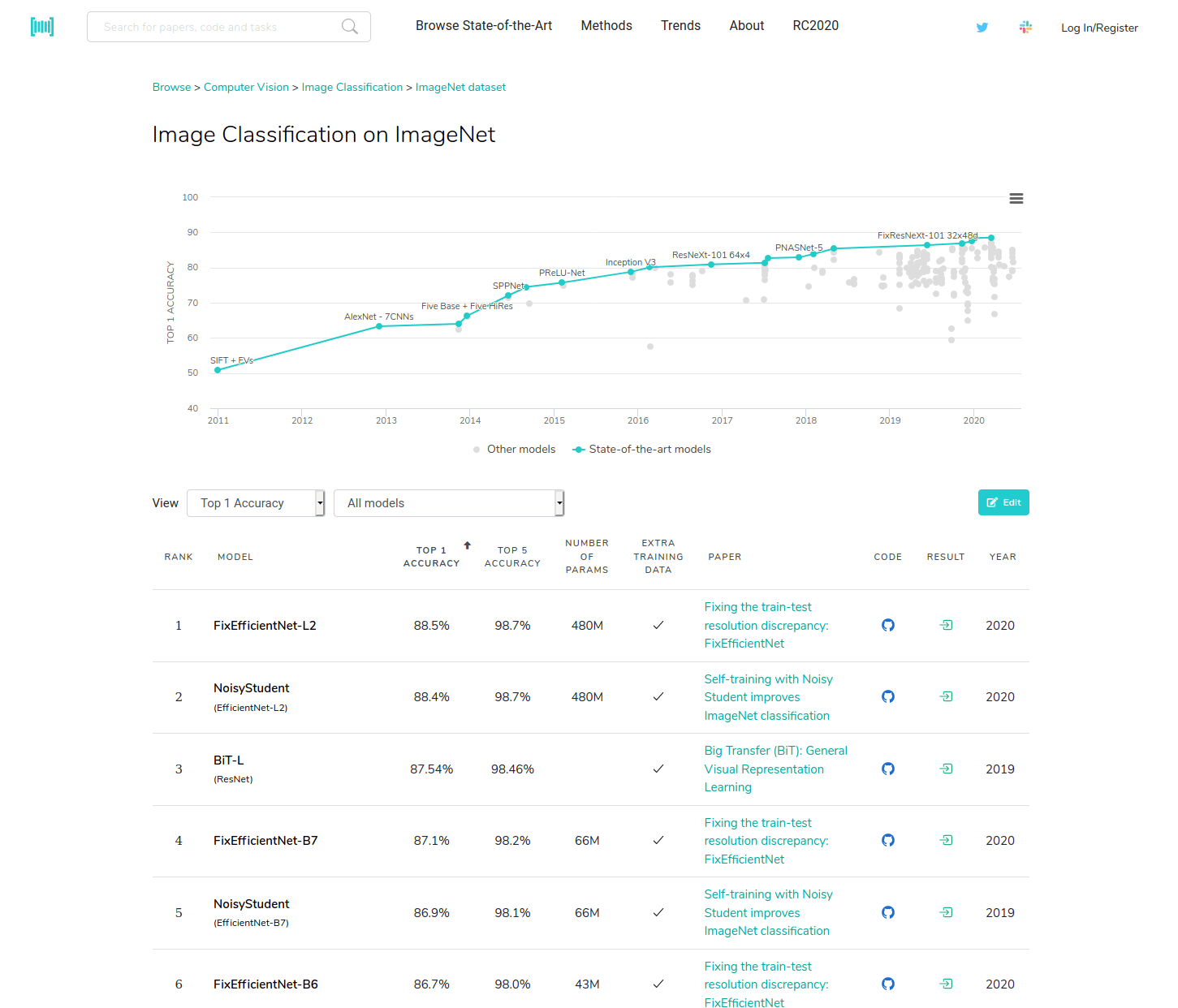
Task: Open the Top 1 Accuracy view dropdown
Action: point(256,503)
